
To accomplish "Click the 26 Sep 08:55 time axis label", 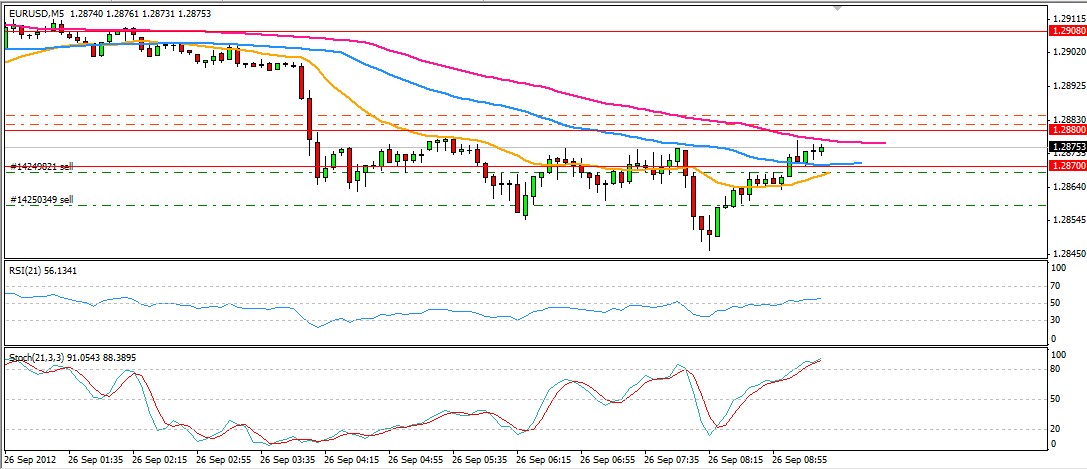I will pyautogui.click(x=797, y=461).
